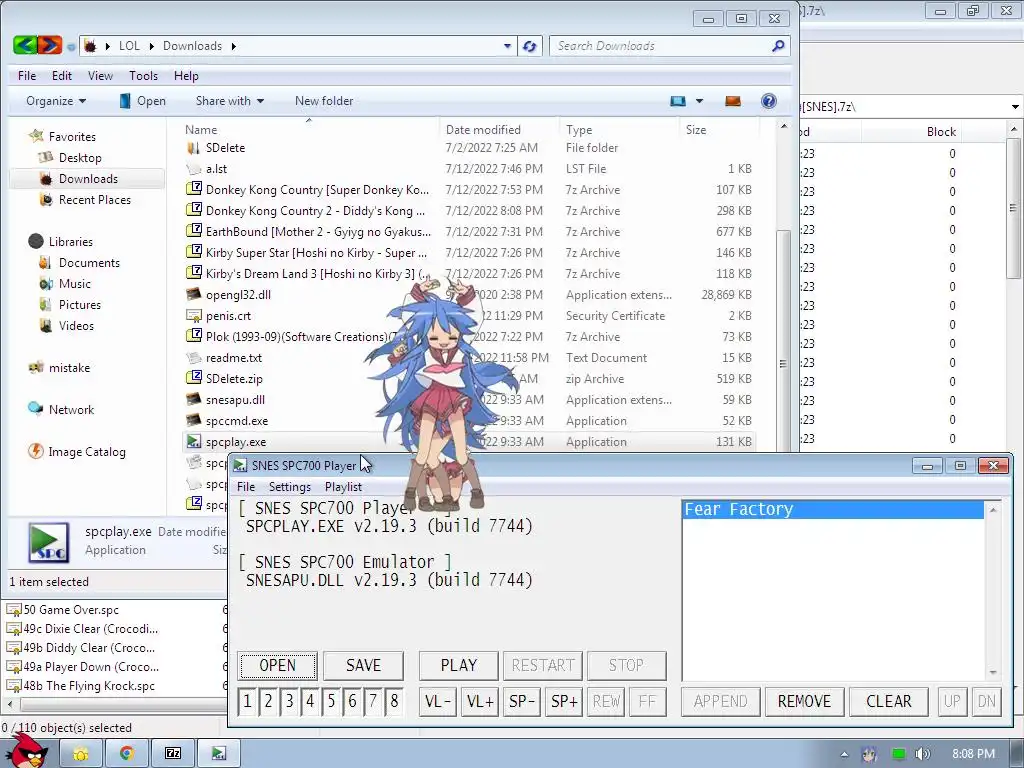Toggle channel 4 mute button
This screenshot has height=768, width=1024.
[x=310, y=701]
